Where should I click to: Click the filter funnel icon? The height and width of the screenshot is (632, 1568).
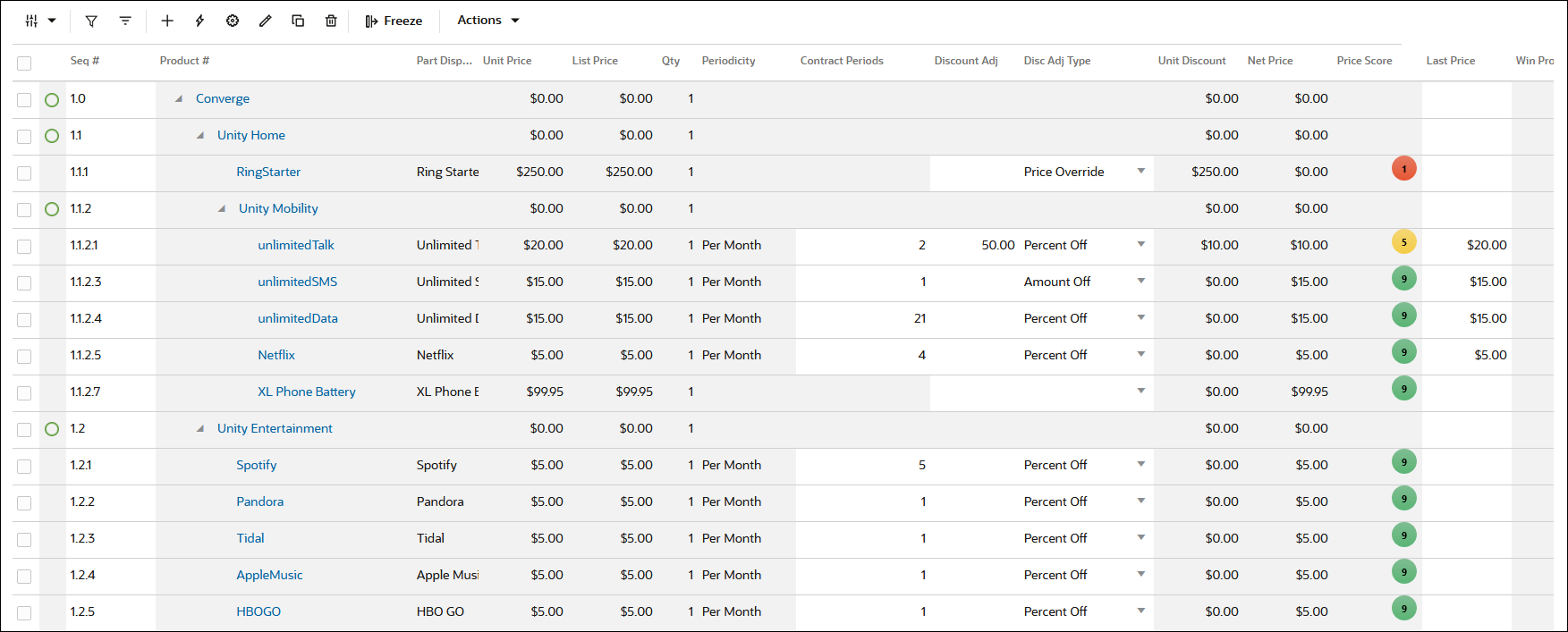tap(91, 21)
